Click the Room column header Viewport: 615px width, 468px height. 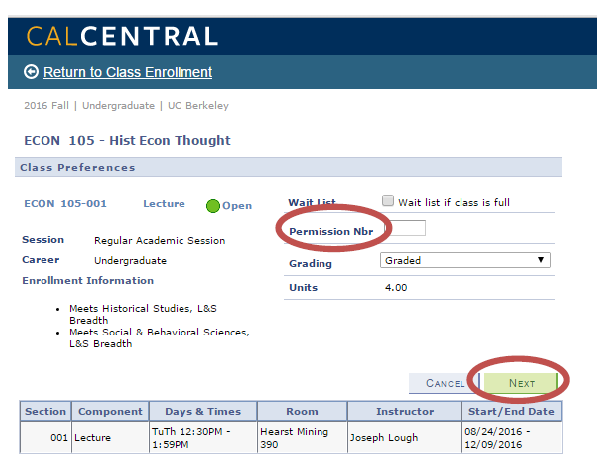pyautogui.click(x=302, y=412)
